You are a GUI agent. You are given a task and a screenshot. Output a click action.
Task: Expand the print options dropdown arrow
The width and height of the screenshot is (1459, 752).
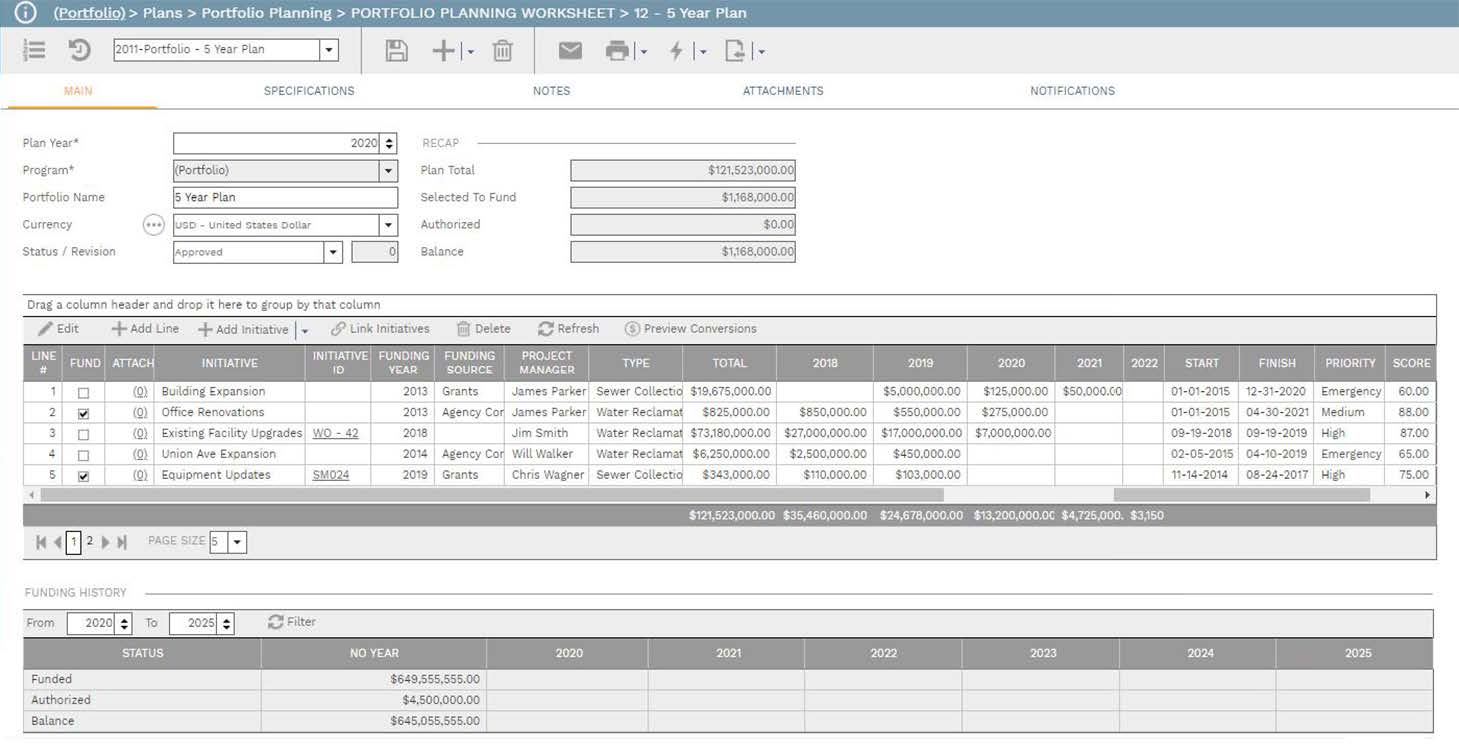click(643, 52)
